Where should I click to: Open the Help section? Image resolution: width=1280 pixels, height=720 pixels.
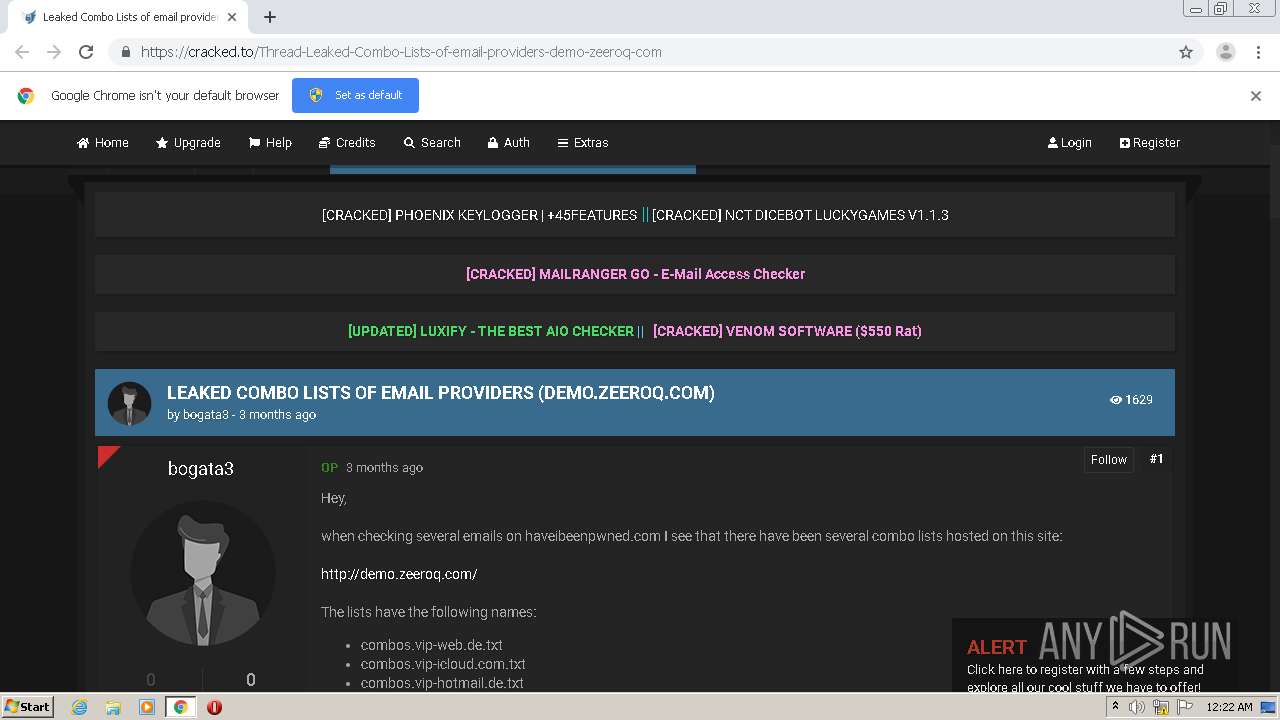[270, 143]
